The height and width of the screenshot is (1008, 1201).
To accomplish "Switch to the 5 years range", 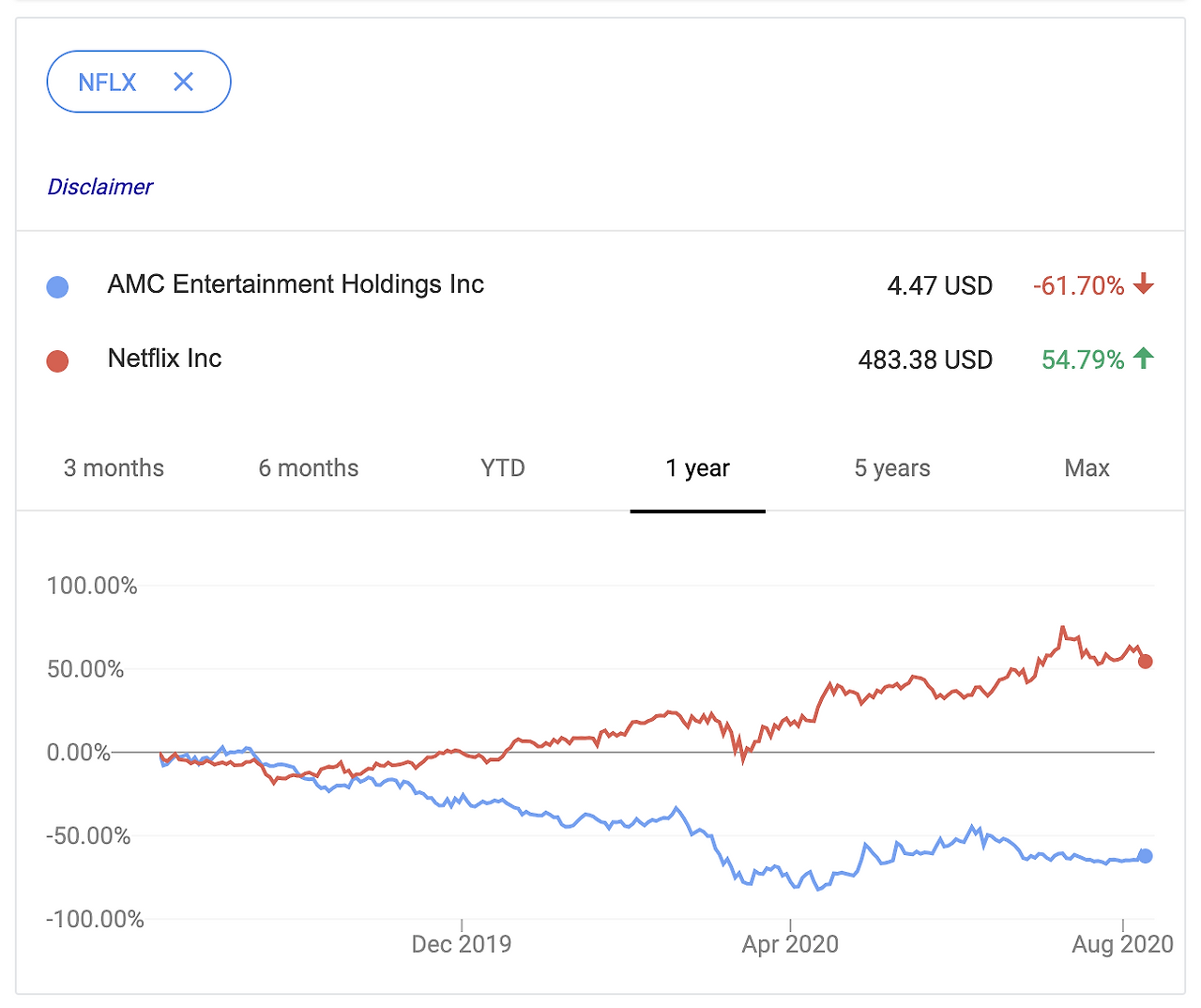I will click(892, 467).
